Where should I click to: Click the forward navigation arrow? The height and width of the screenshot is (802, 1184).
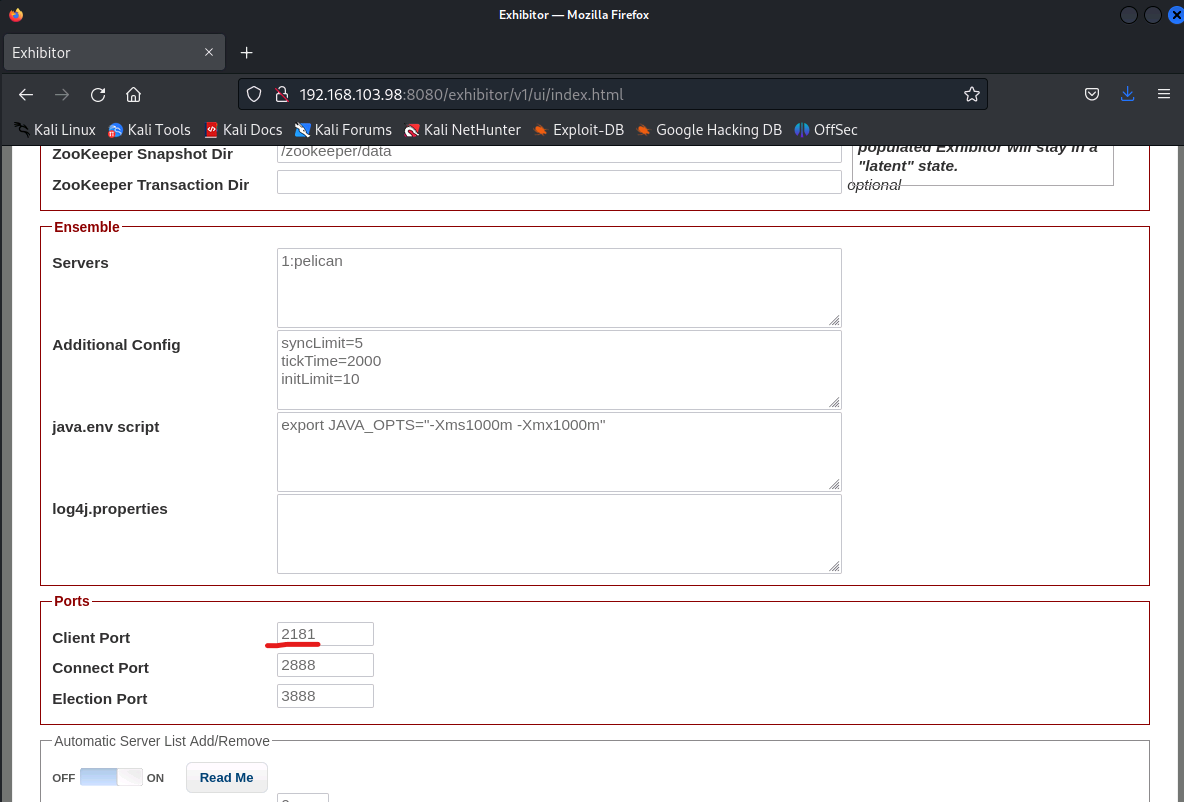[62, 94]
